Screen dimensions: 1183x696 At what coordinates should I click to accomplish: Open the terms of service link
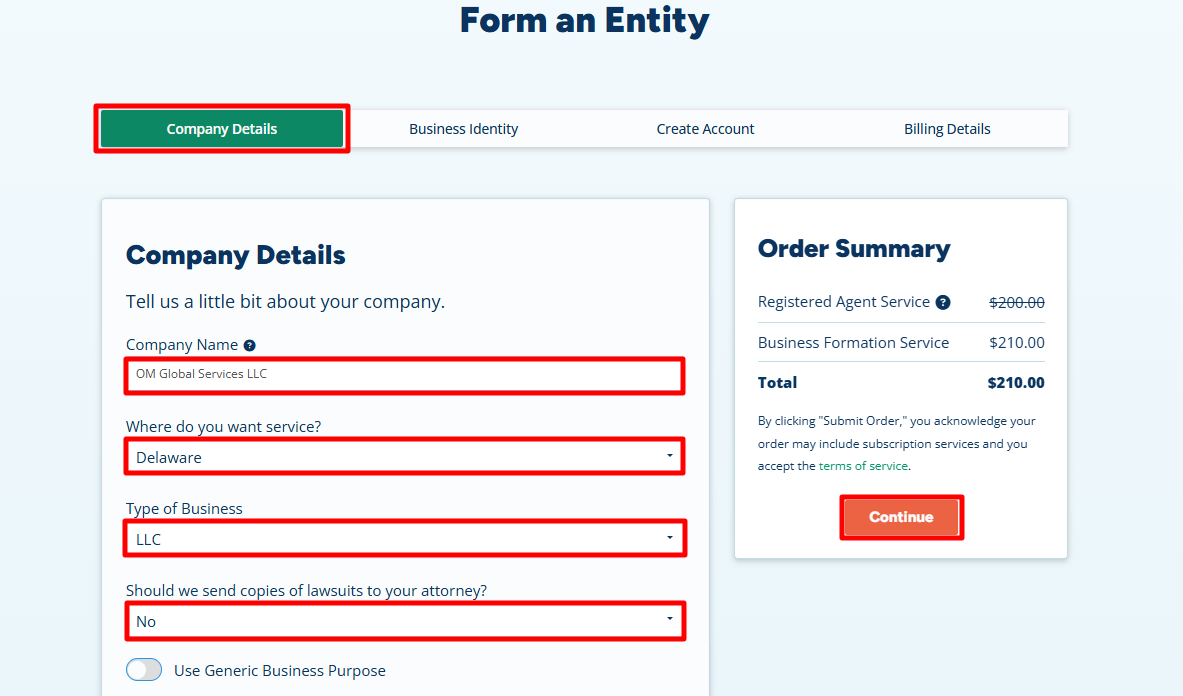tap(863, 466)
